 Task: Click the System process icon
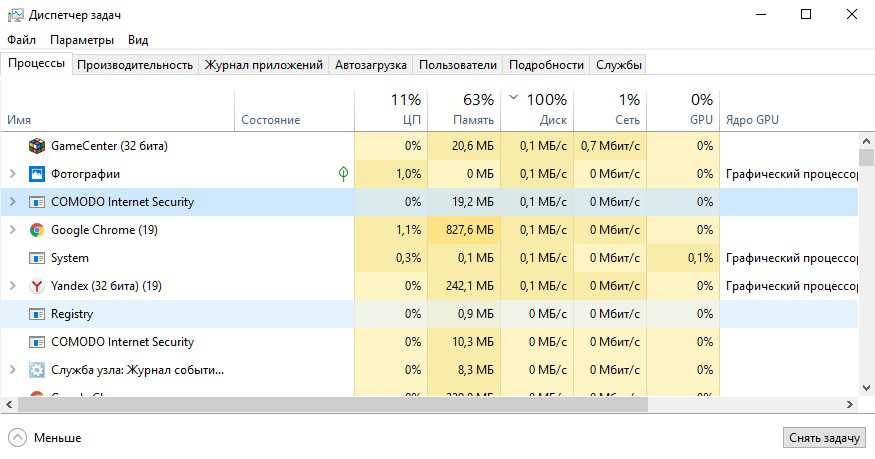click(37, 258)
